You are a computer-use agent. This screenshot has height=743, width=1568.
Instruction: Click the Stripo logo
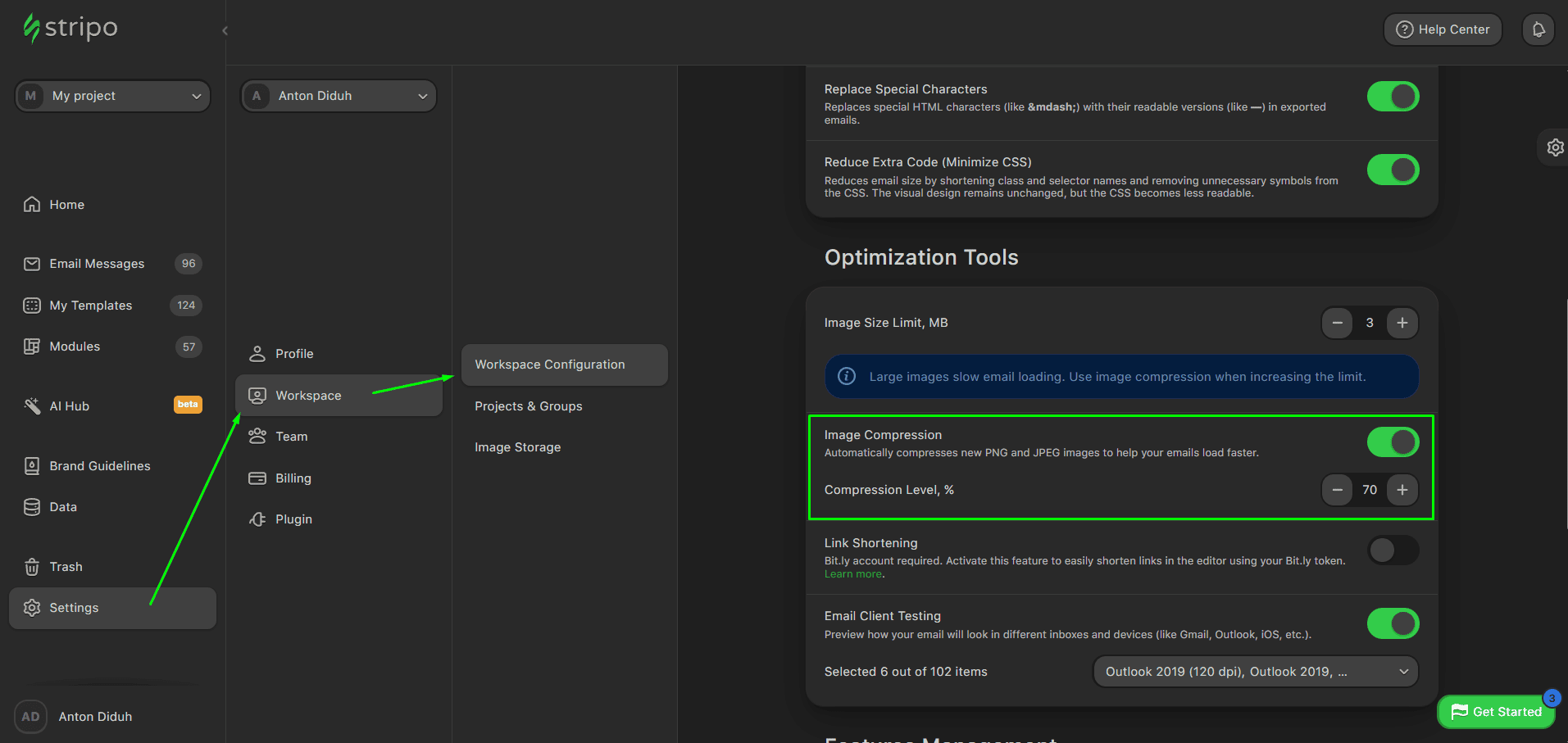tap(70, 28)
